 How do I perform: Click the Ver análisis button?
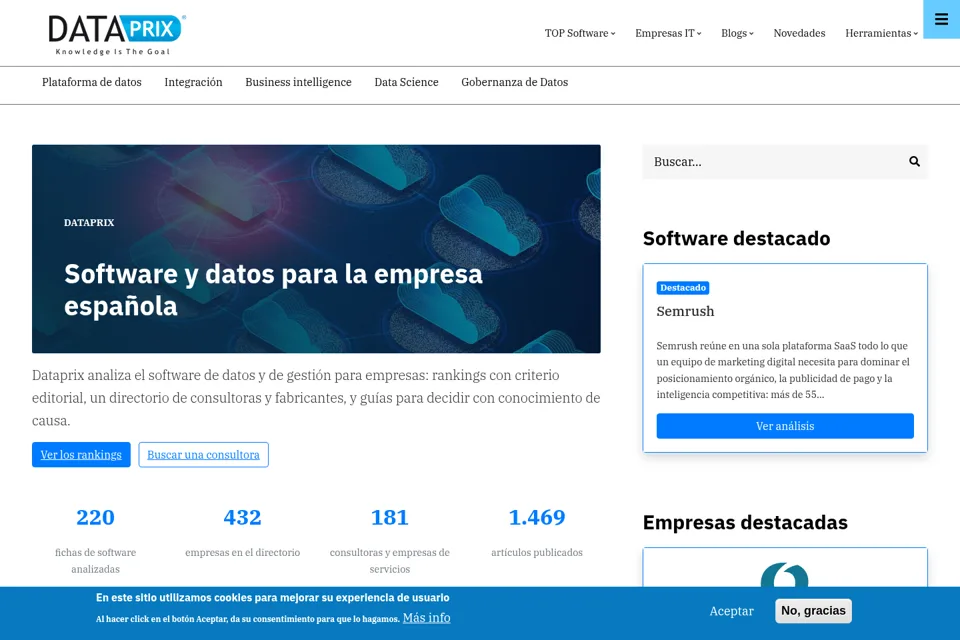pyautogui.click(x=785, y=426)
